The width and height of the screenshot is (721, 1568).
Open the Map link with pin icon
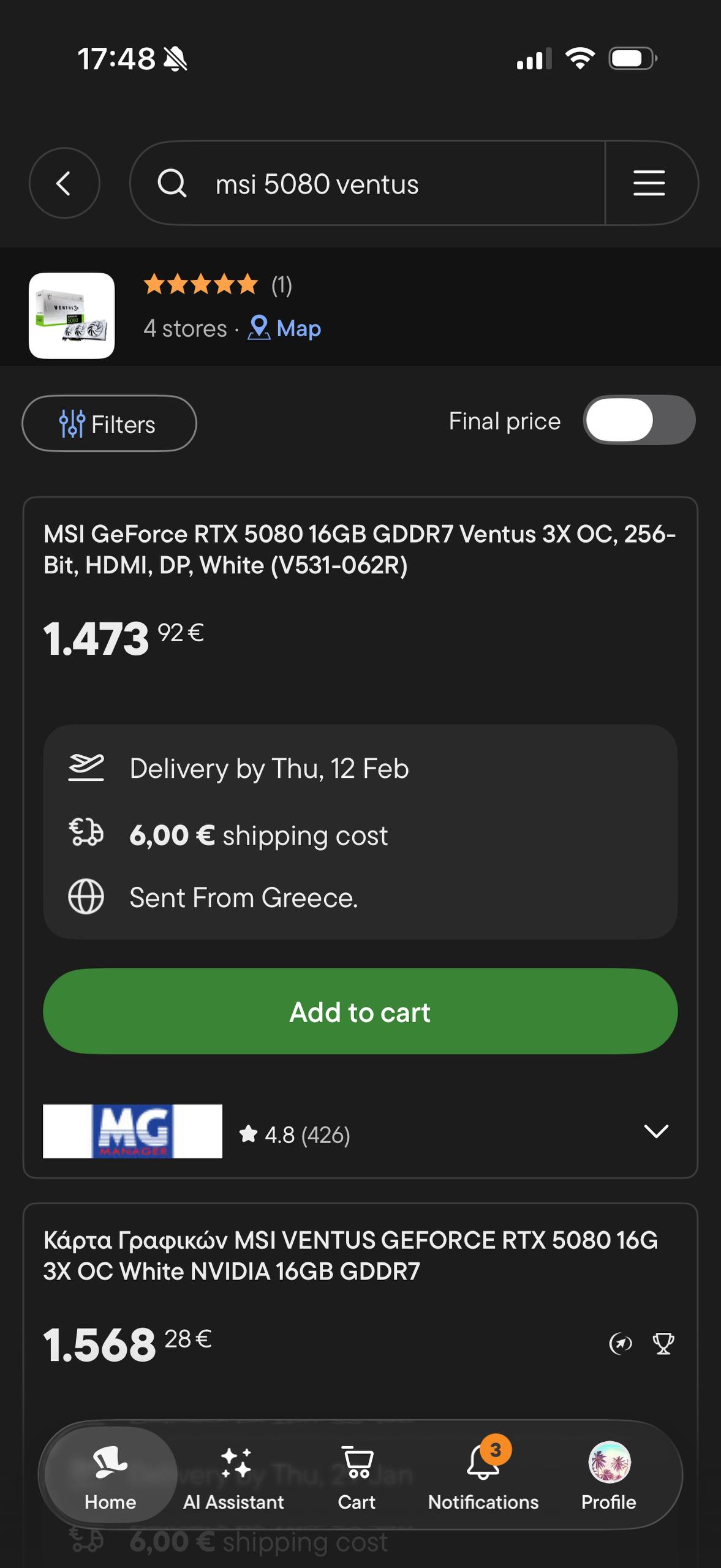tap(285, 328)
